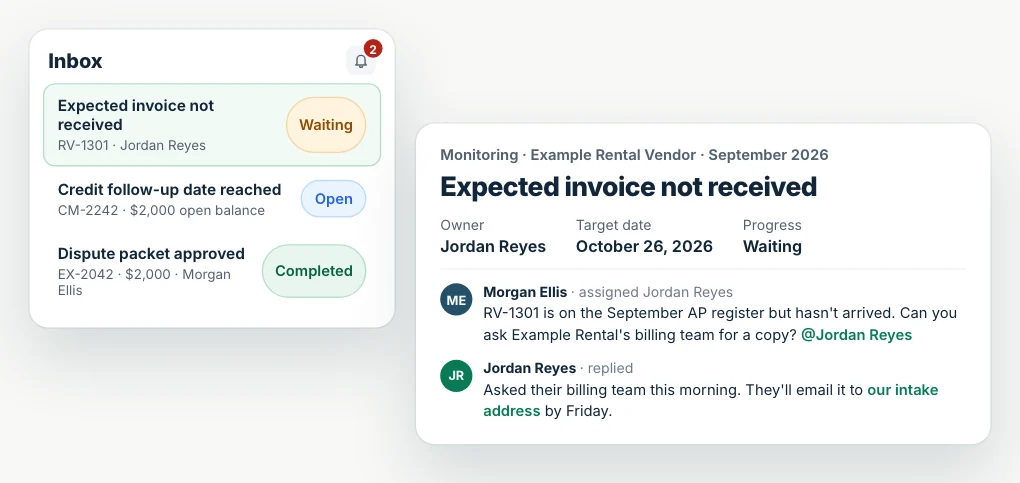Click the ME avatar for Morgan Ellis

(456, 299)
